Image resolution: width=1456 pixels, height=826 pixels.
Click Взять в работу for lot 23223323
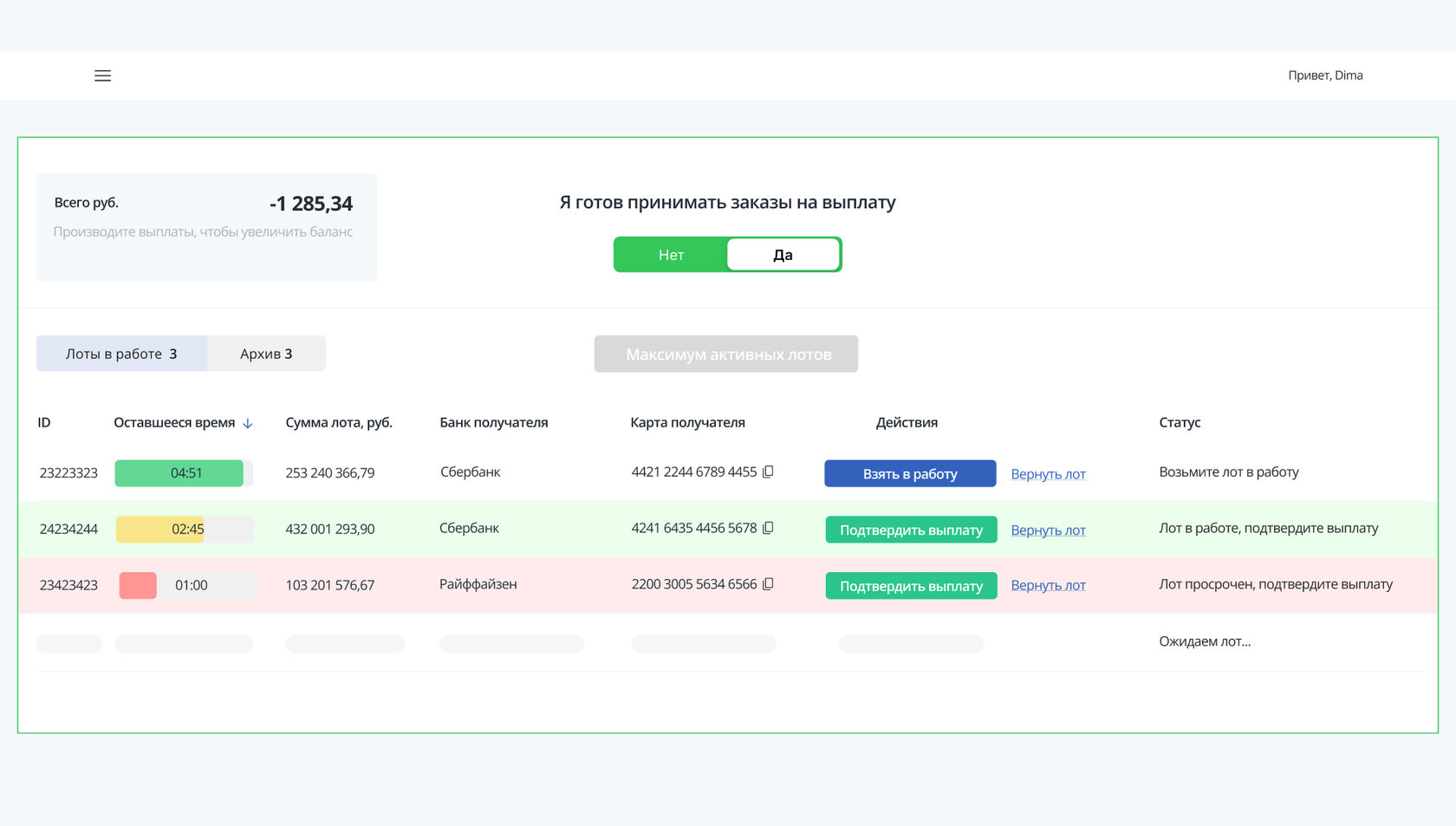(x=910, y=473)
